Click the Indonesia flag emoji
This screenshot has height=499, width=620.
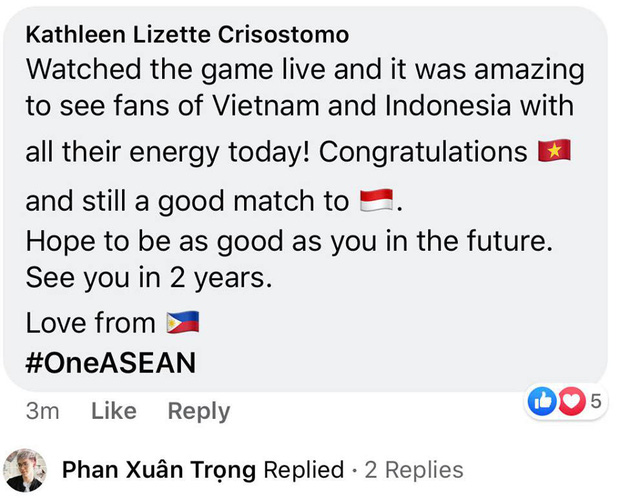pos(377,200)
